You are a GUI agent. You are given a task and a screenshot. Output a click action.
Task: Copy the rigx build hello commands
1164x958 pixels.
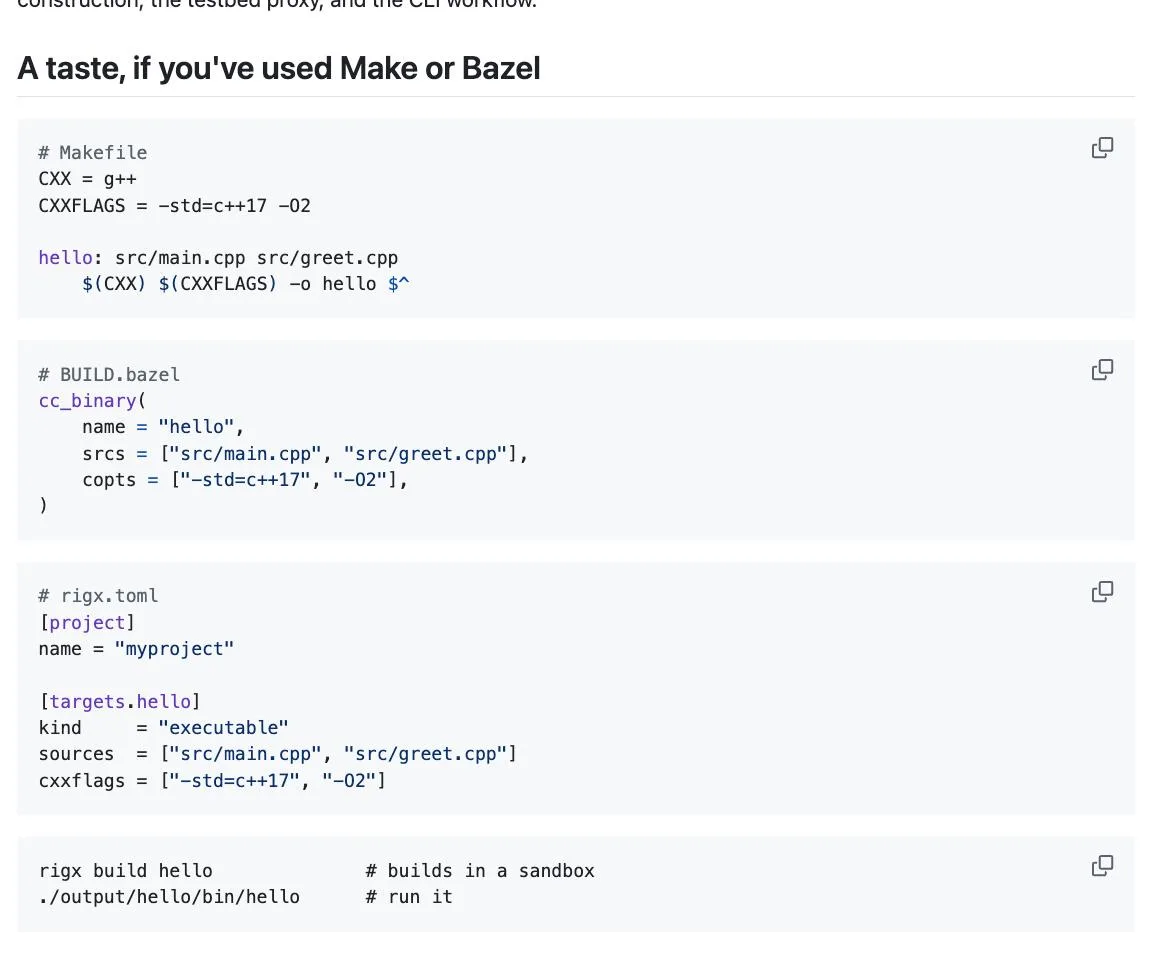[x=1102, y=865]
